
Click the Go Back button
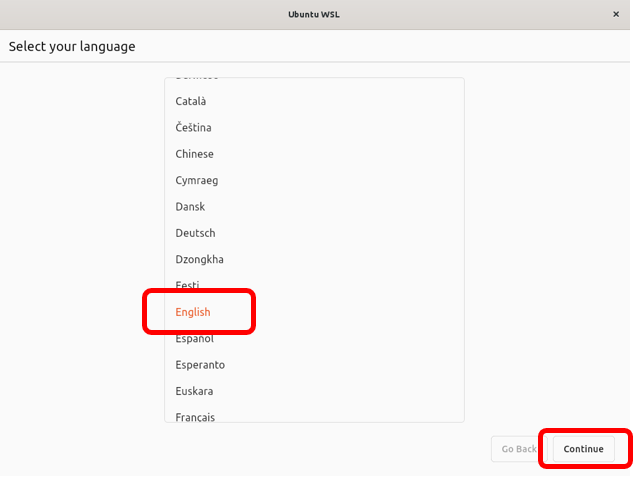tap(519, 449)
